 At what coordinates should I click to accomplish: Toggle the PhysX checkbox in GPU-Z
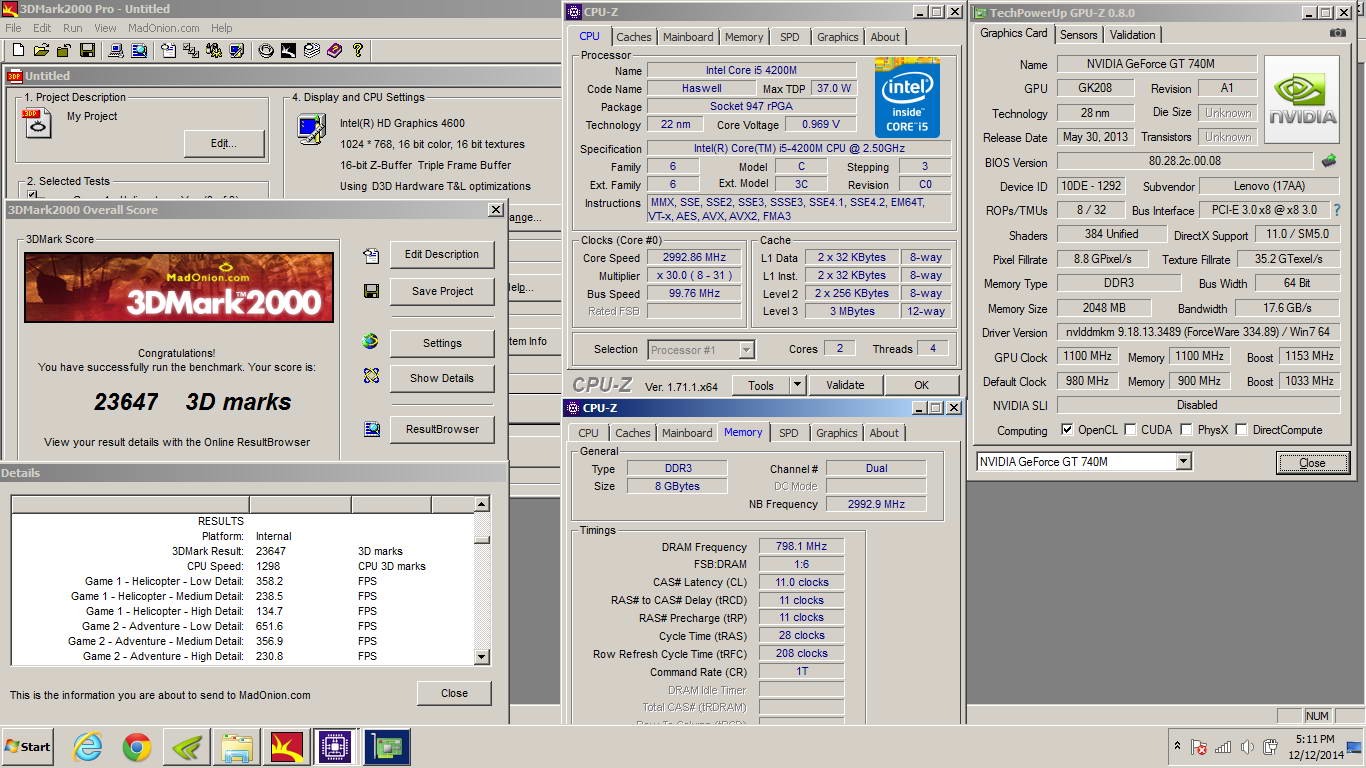click(x=1186, y=430)
